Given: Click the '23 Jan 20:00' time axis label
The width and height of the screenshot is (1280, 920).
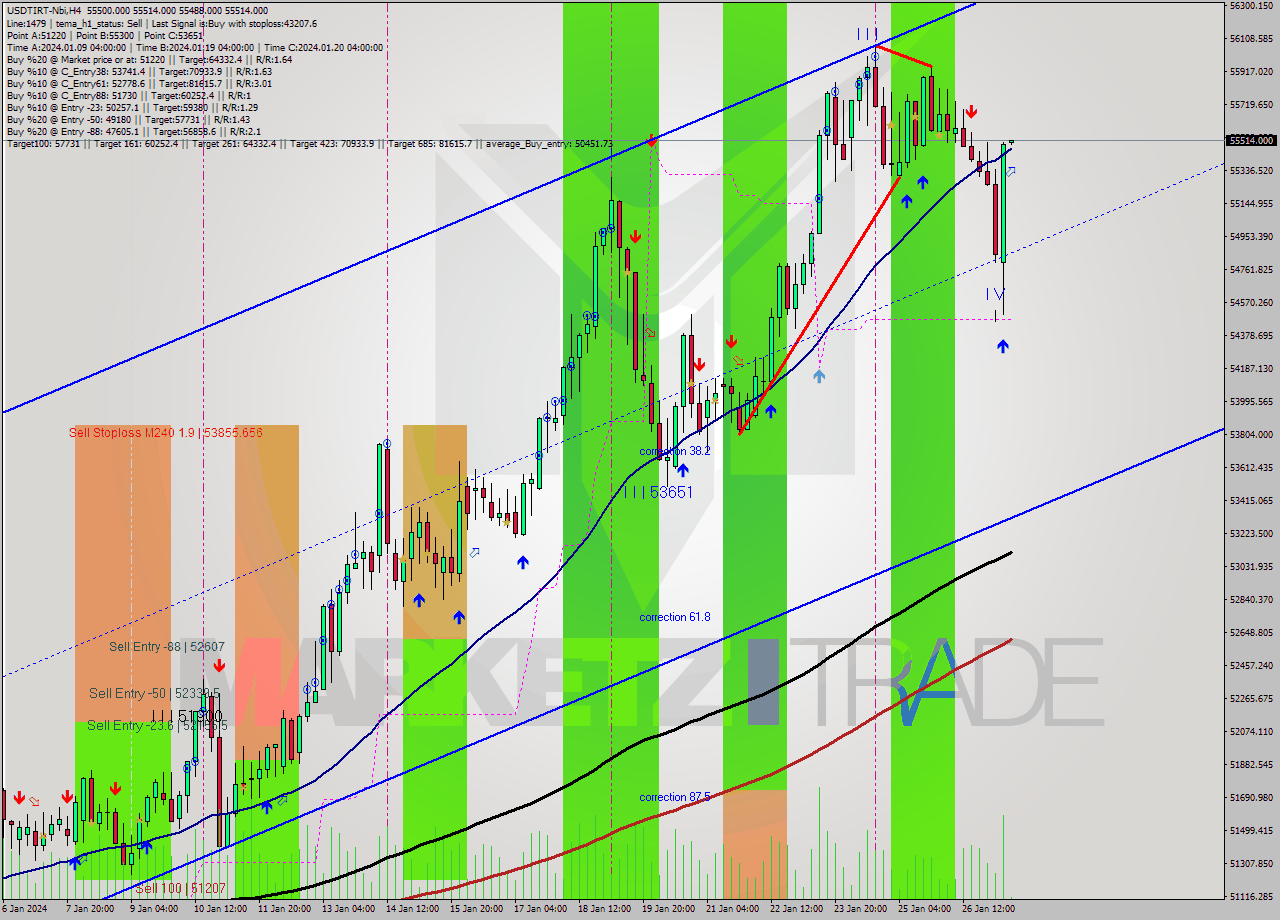Looking at the screenshot, I should tap(859, 910).
